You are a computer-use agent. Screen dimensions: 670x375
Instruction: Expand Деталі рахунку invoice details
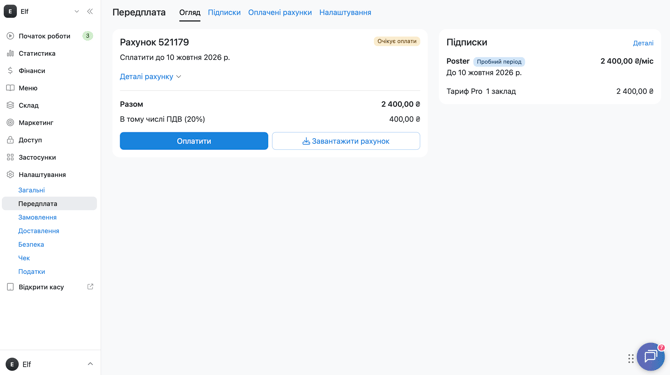click(x=150, y=76)
